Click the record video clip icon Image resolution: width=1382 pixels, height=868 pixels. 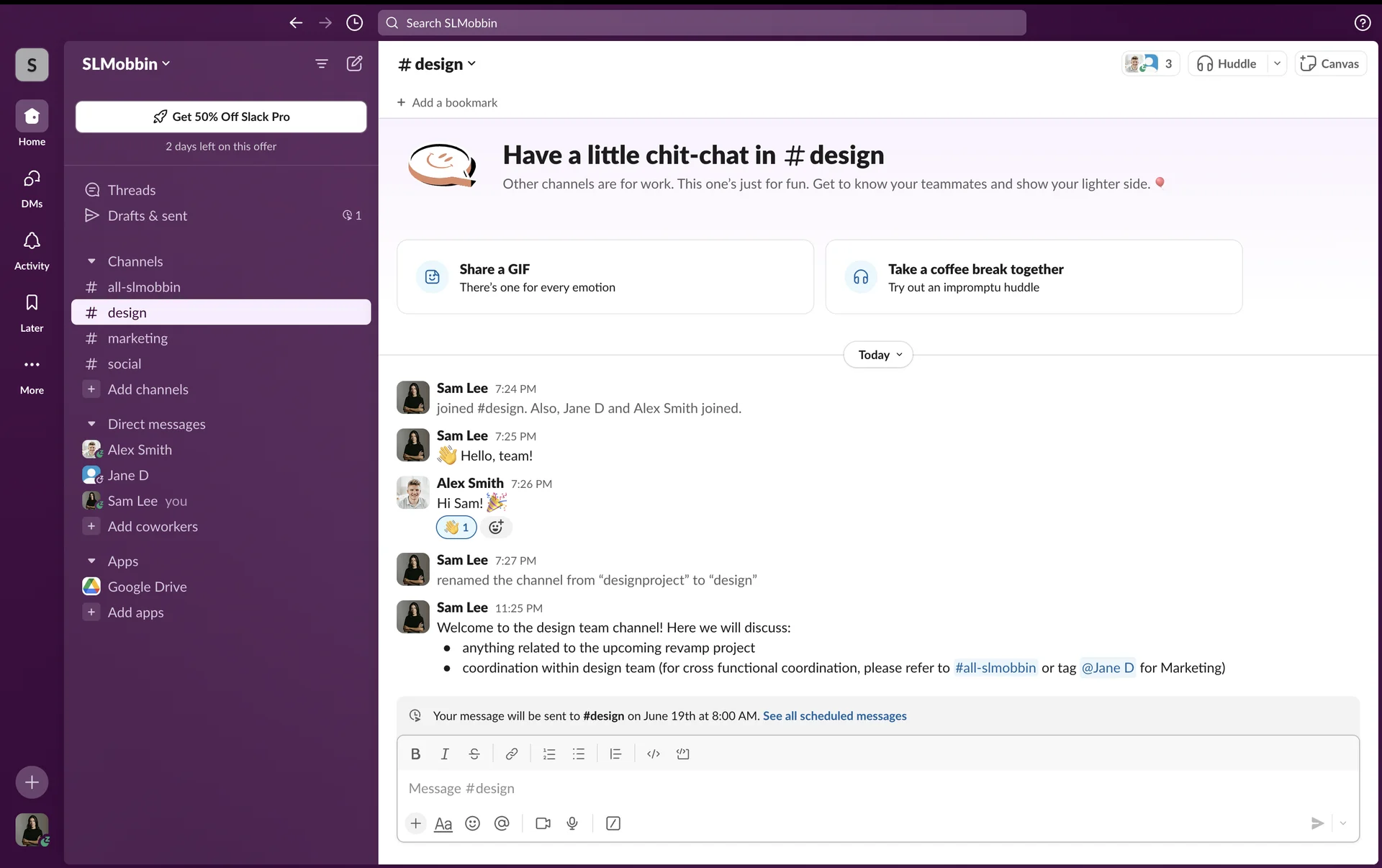543,823
